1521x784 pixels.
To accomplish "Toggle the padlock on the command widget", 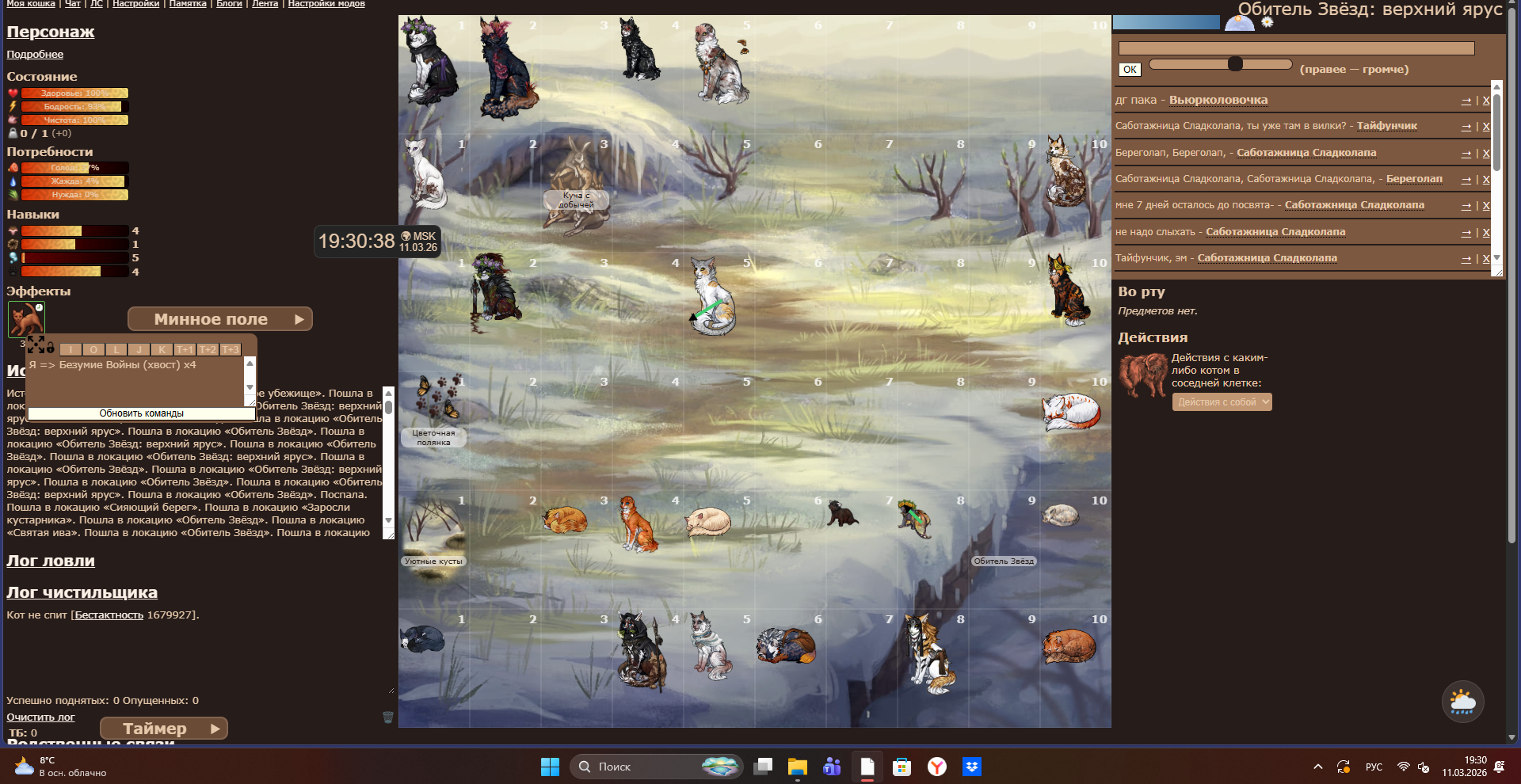I will click(50, 346).
